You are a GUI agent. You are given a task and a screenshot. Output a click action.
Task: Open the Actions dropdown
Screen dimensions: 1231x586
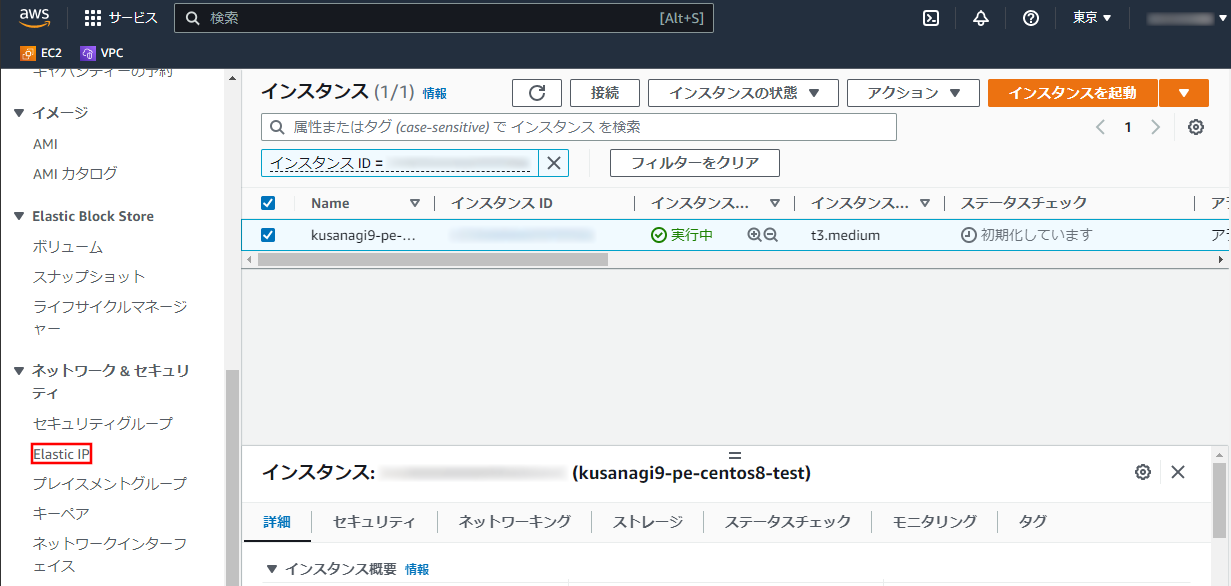coord(912,93)
